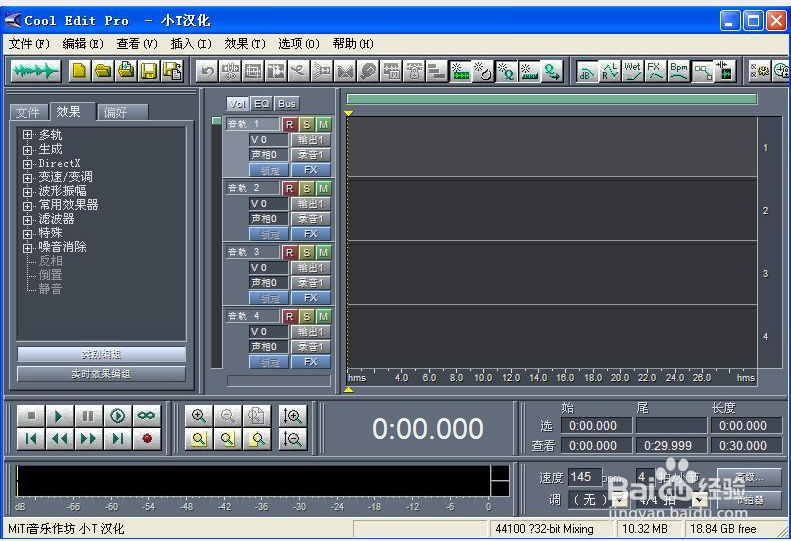791x541 pixels.
Task: Fast forward the playback cursor
Action: coord(88,439)
